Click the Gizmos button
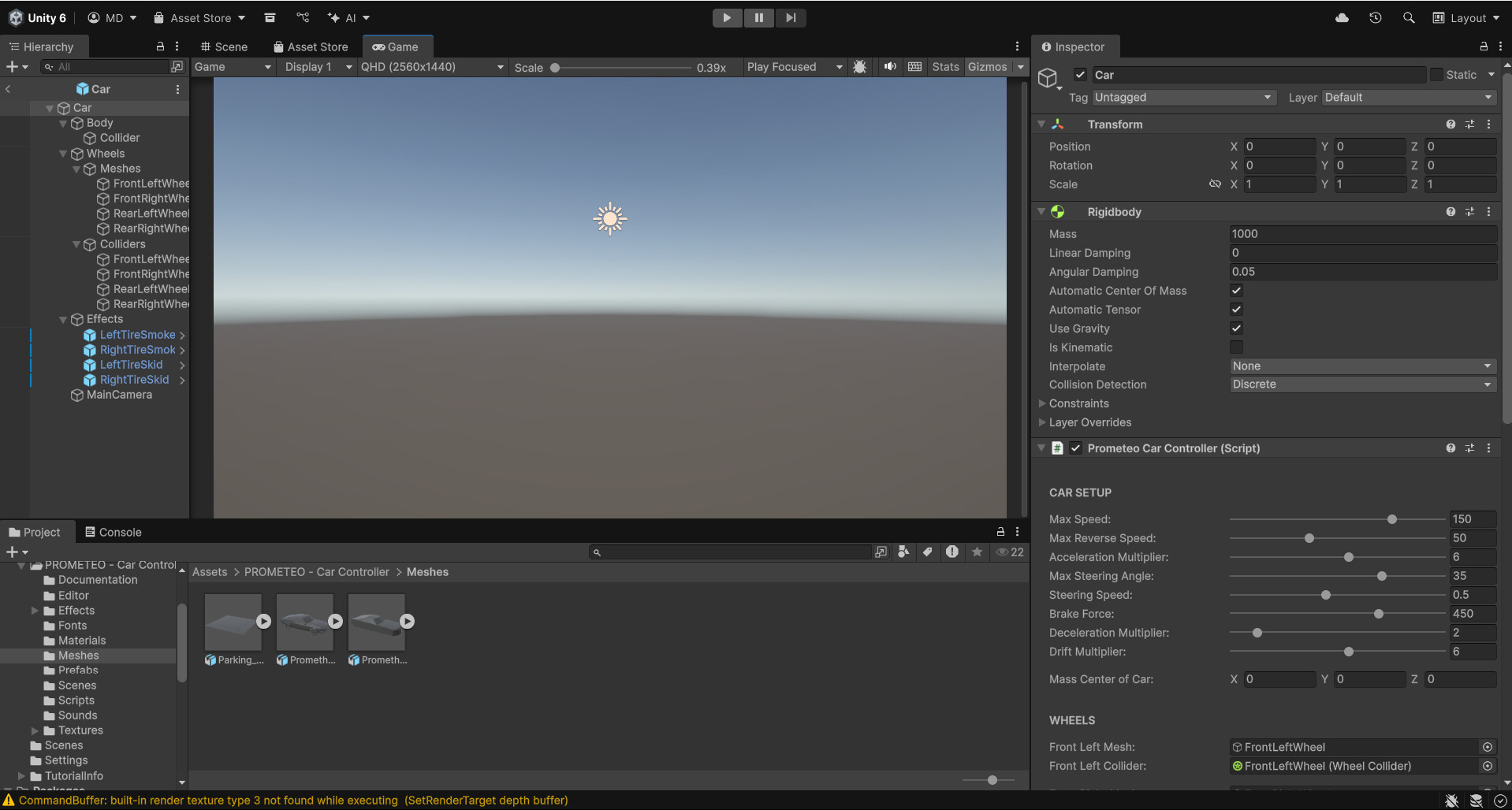 click(x=987, y=67)
